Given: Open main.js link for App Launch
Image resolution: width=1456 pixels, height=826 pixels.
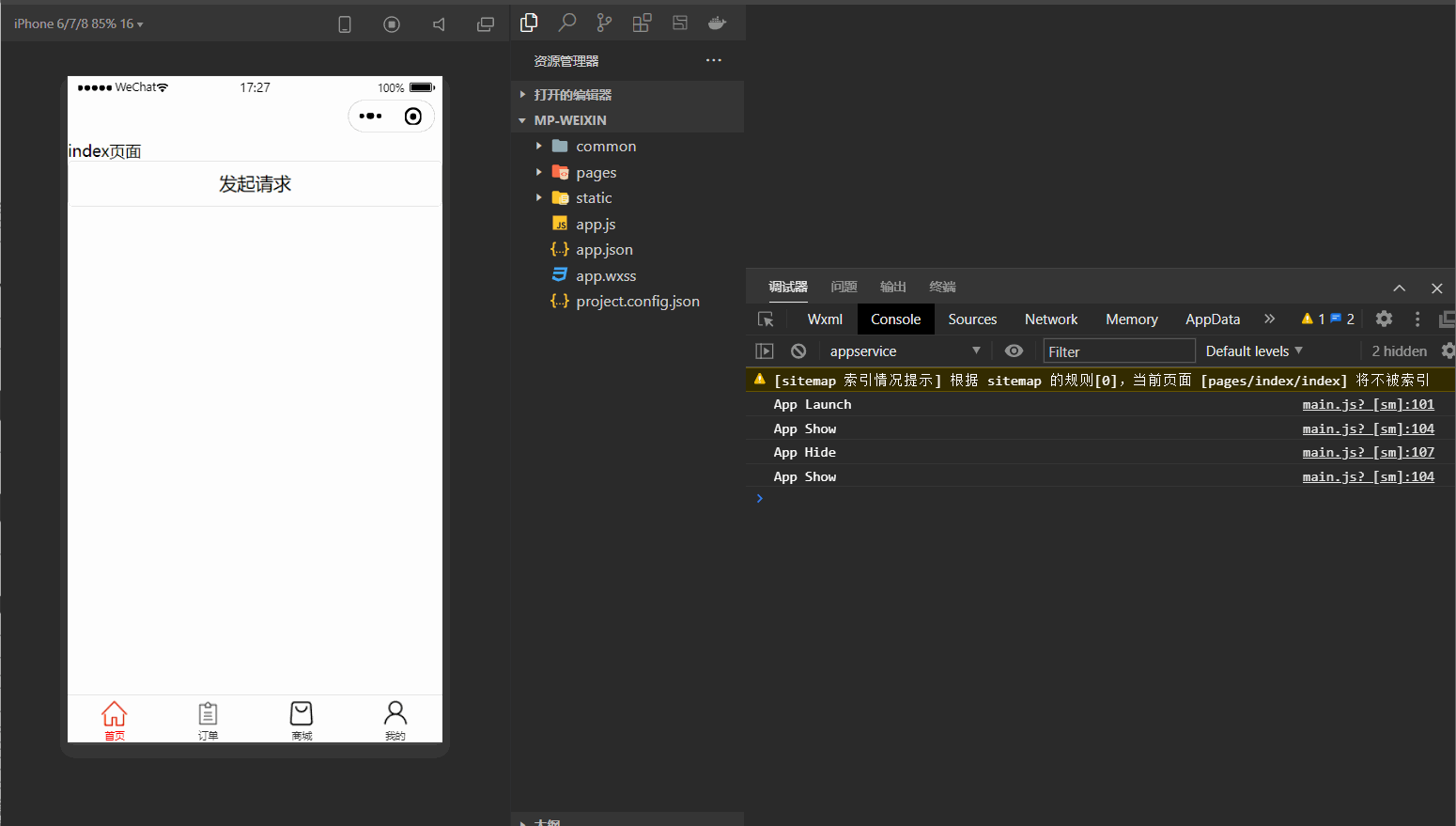Looking at the screenshot, I should (1368, 404).
